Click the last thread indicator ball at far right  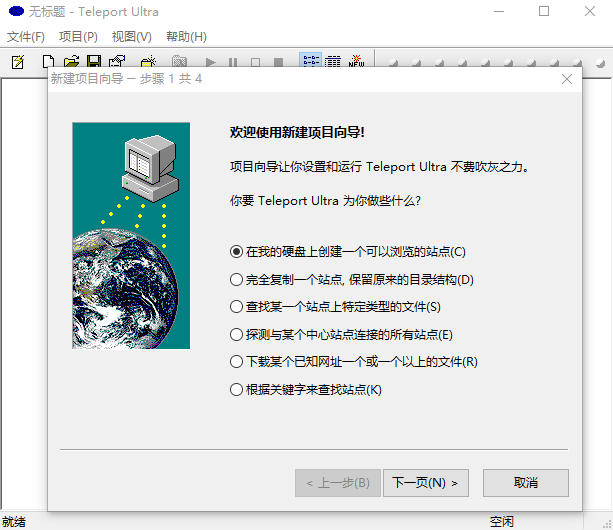[600, 63]
